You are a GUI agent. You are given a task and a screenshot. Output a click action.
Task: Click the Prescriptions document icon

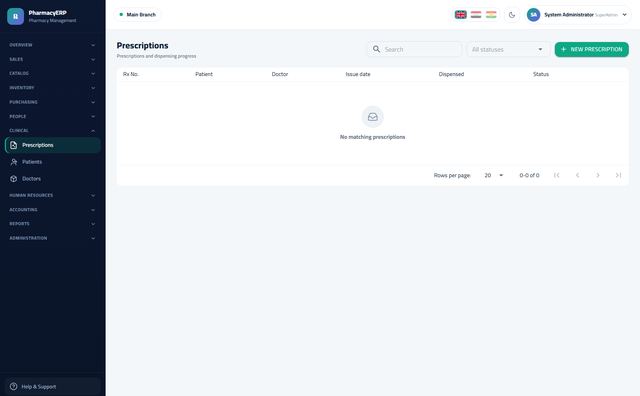point(13,145)
